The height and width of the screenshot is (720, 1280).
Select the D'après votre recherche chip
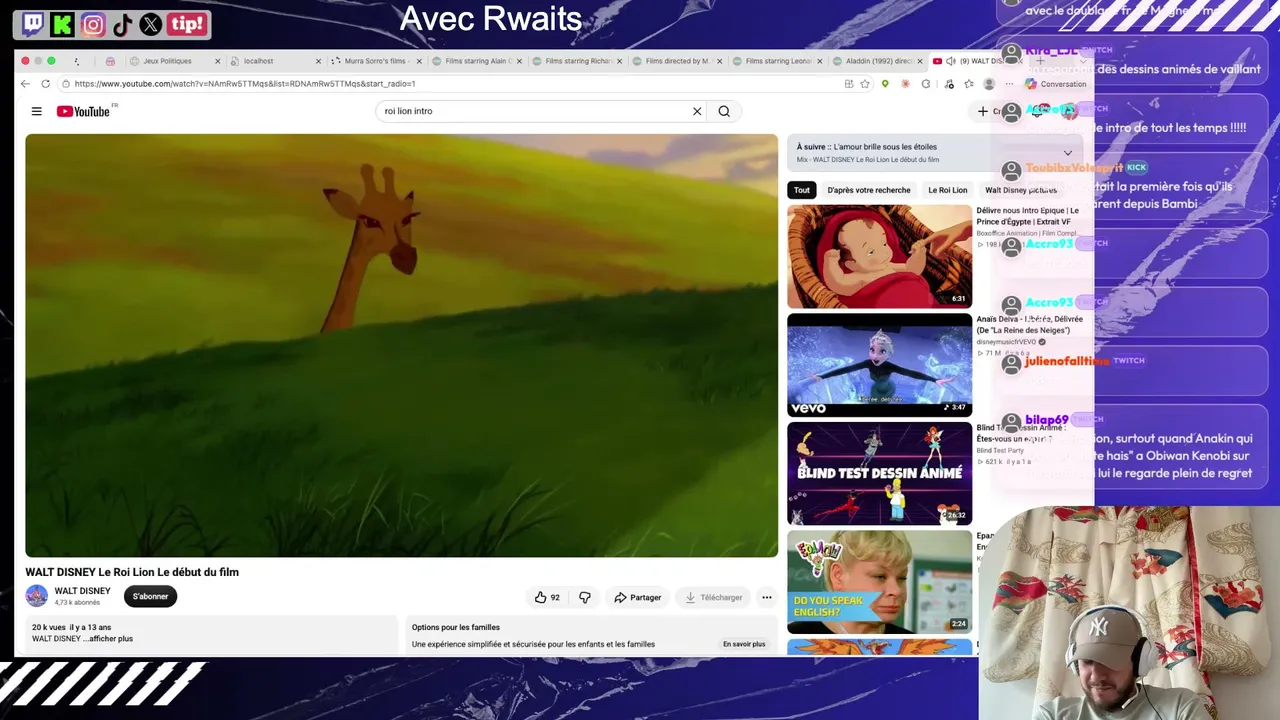tap(869, 190)
